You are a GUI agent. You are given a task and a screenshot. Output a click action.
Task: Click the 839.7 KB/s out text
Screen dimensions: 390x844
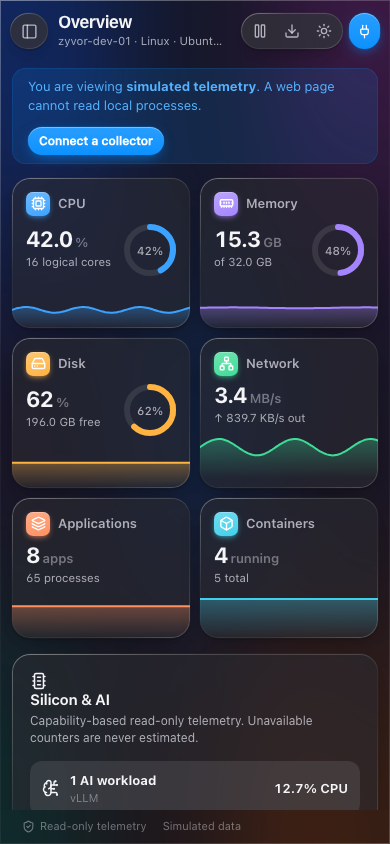pos(260,418)
